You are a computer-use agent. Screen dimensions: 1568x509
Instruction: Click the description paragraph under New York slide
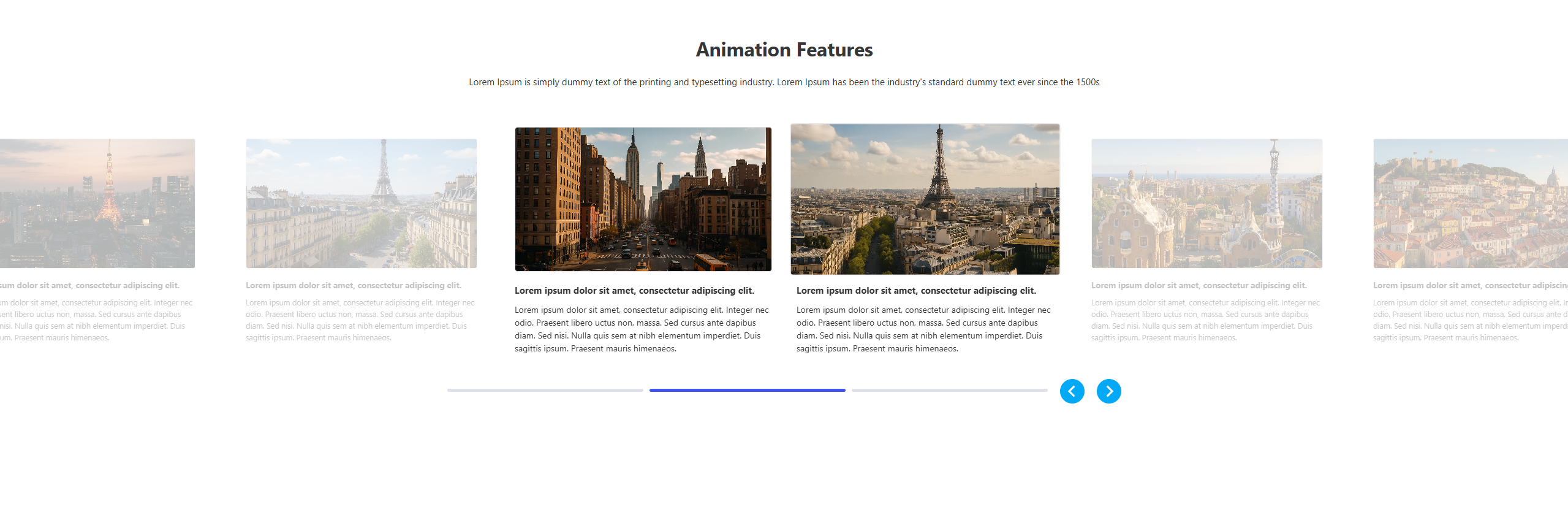pos(642,329)
